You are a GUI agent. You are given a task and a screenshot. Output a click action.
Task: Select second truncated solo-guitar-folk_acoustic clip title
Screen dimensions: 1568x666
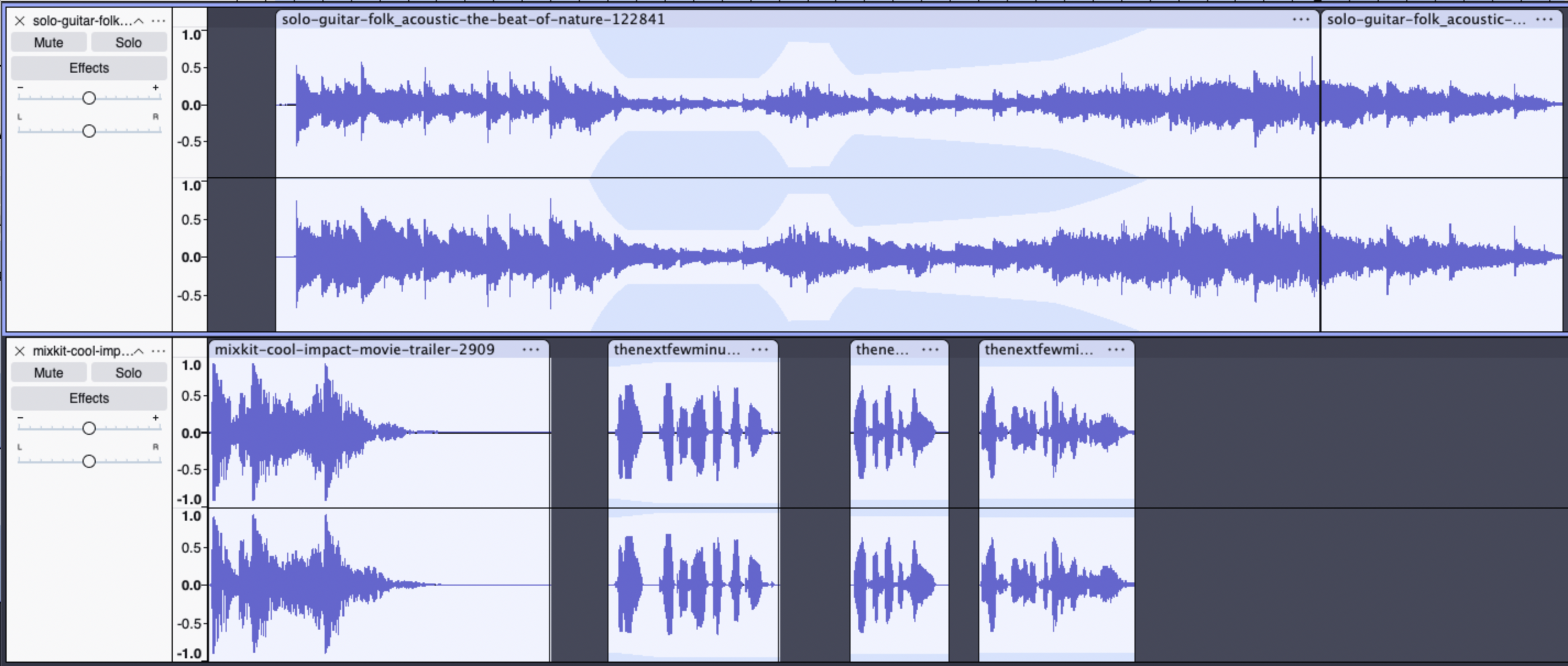[x=1426, y=19]
